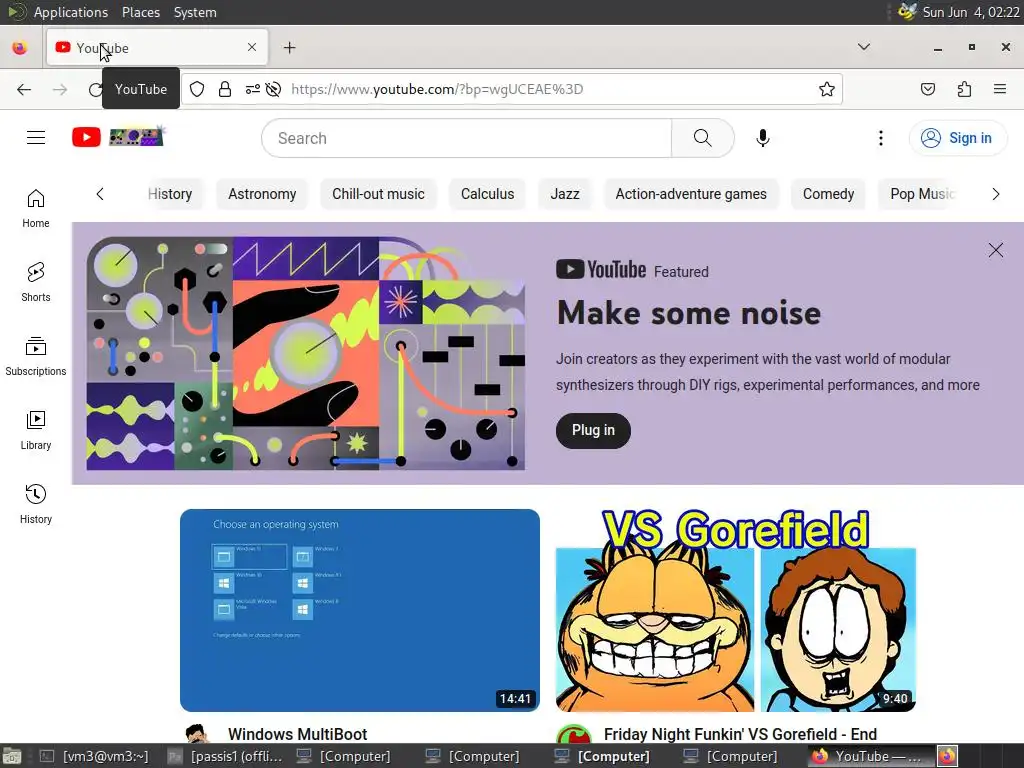The width and height of the screenshot is (1024, 768).
Task: Click the browser forward arrow
Action: pyautogui.click(x=60, y=89)
